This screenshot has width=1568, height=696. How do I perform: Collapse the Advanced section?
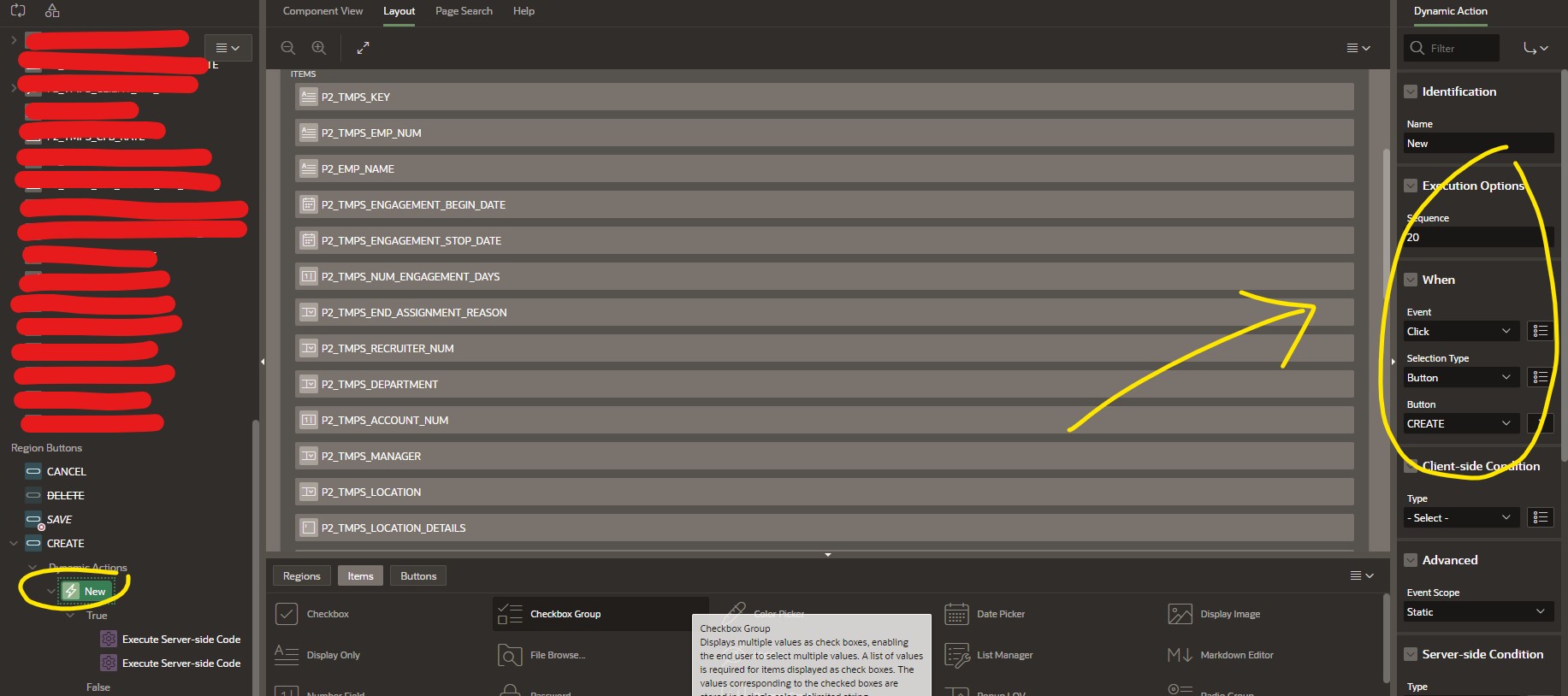coord(1411,560)
